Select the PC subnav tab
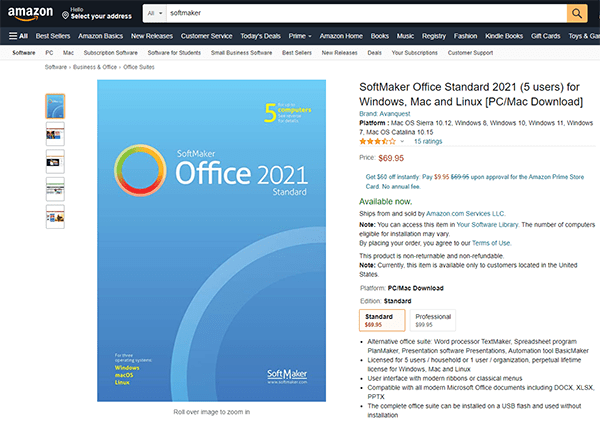 pyautogui.click(x=49, y=53)
